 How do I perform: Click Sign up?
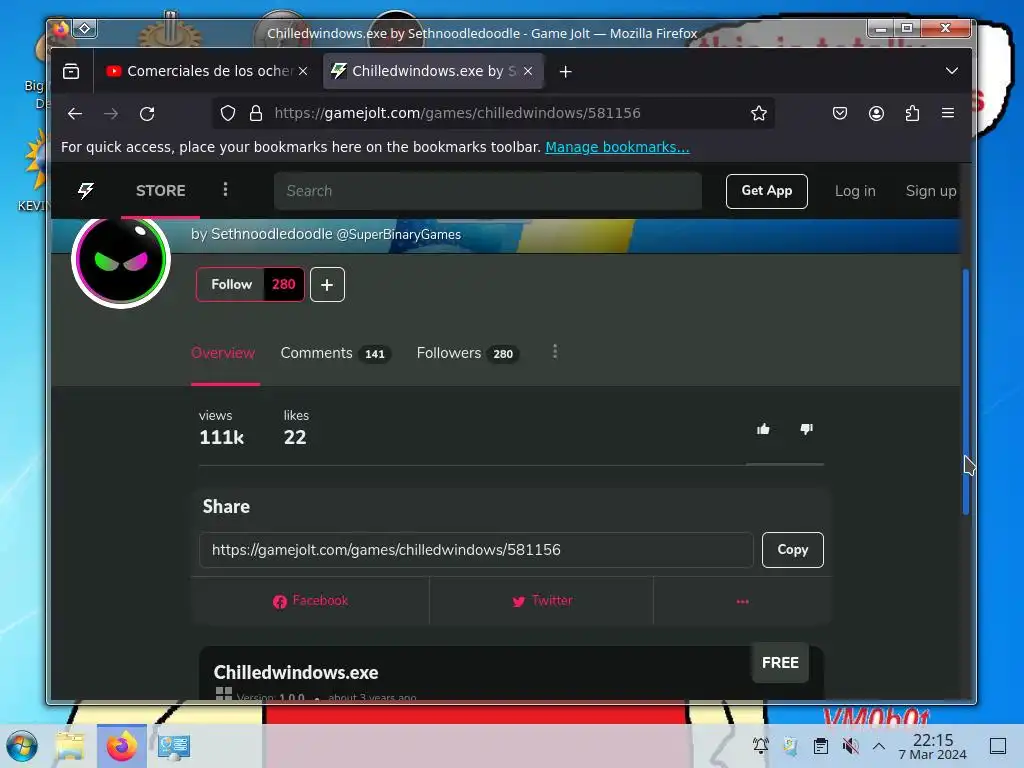(x=931, y=191)
